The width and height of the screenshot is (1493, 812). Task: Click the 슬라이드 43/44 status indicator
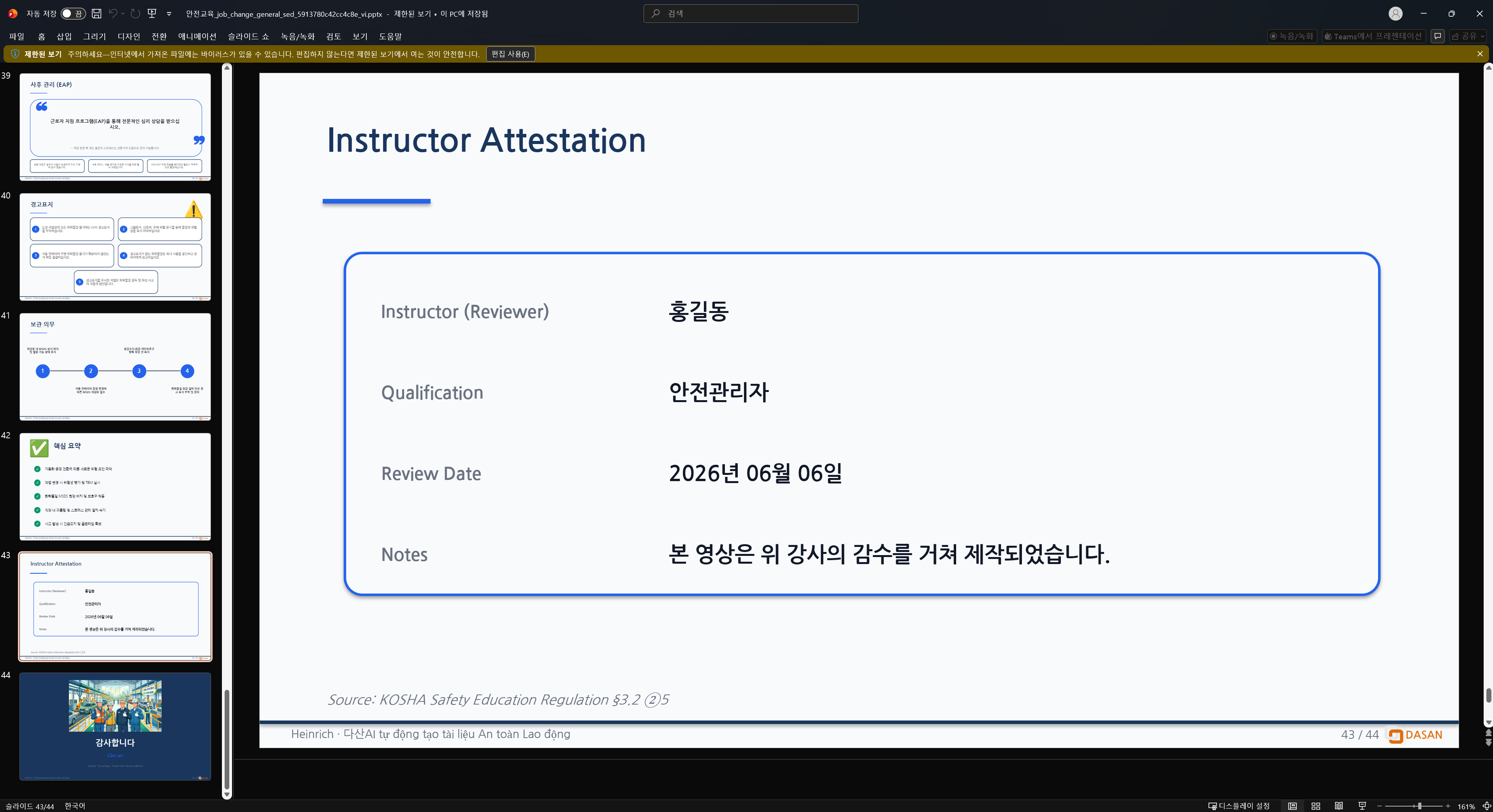[30, 806]
